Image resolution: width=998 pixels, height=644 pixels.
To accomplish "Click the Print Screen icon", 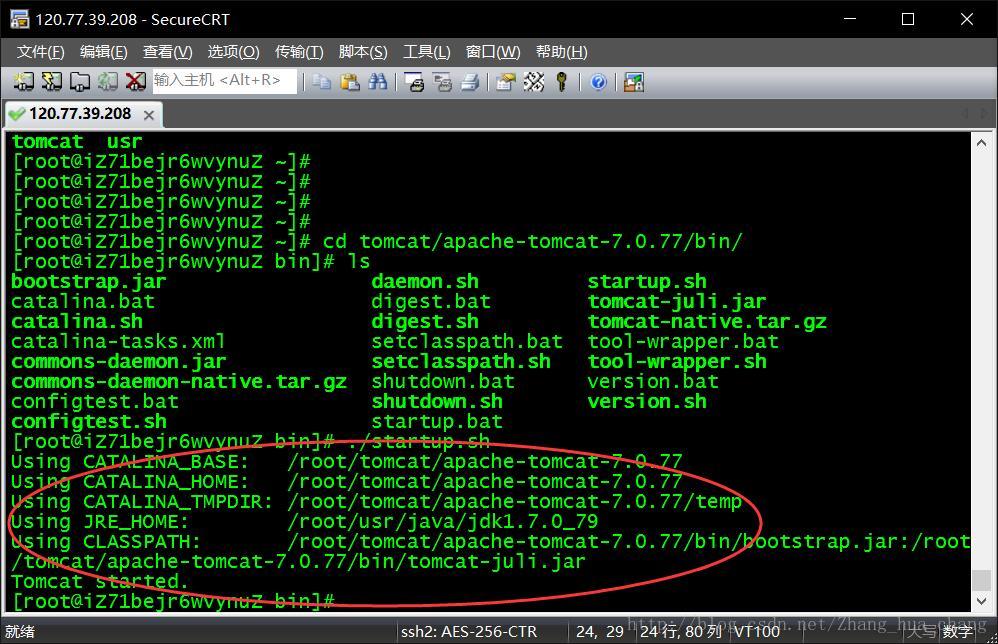I will [414, 81].
